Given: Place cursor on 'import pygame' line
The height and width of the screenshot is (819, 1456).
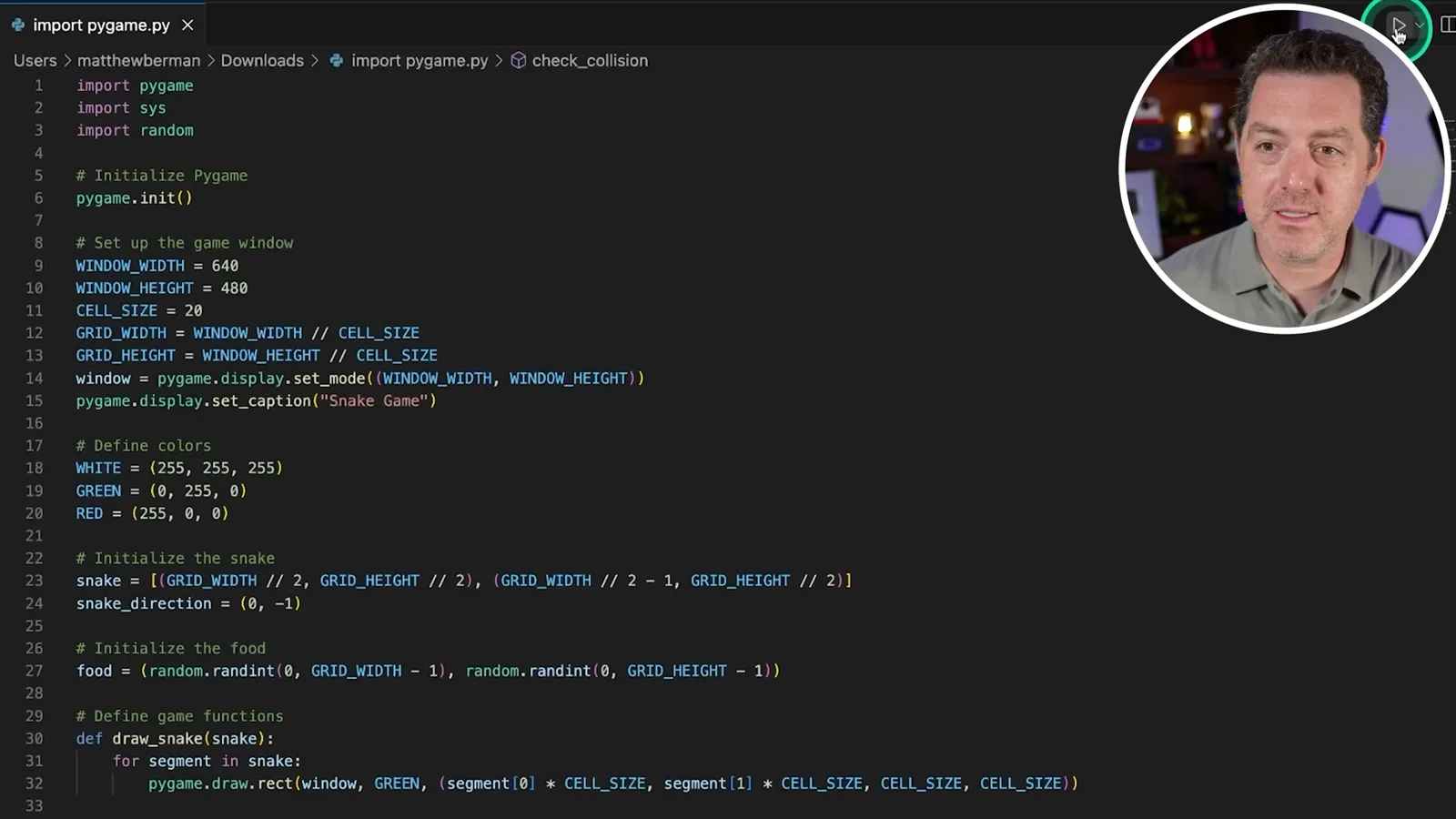Looking at the screenshot, I should point(135,86).
